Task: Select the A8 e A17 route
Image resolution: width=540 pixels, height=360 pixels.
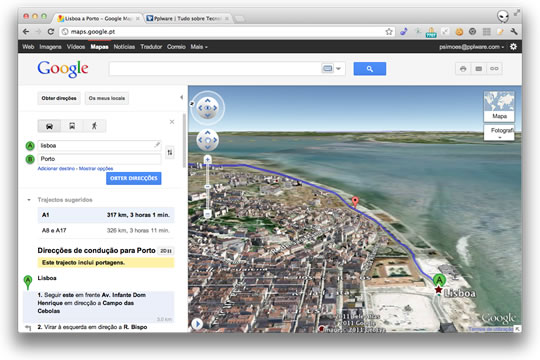Action: [106, 230]
